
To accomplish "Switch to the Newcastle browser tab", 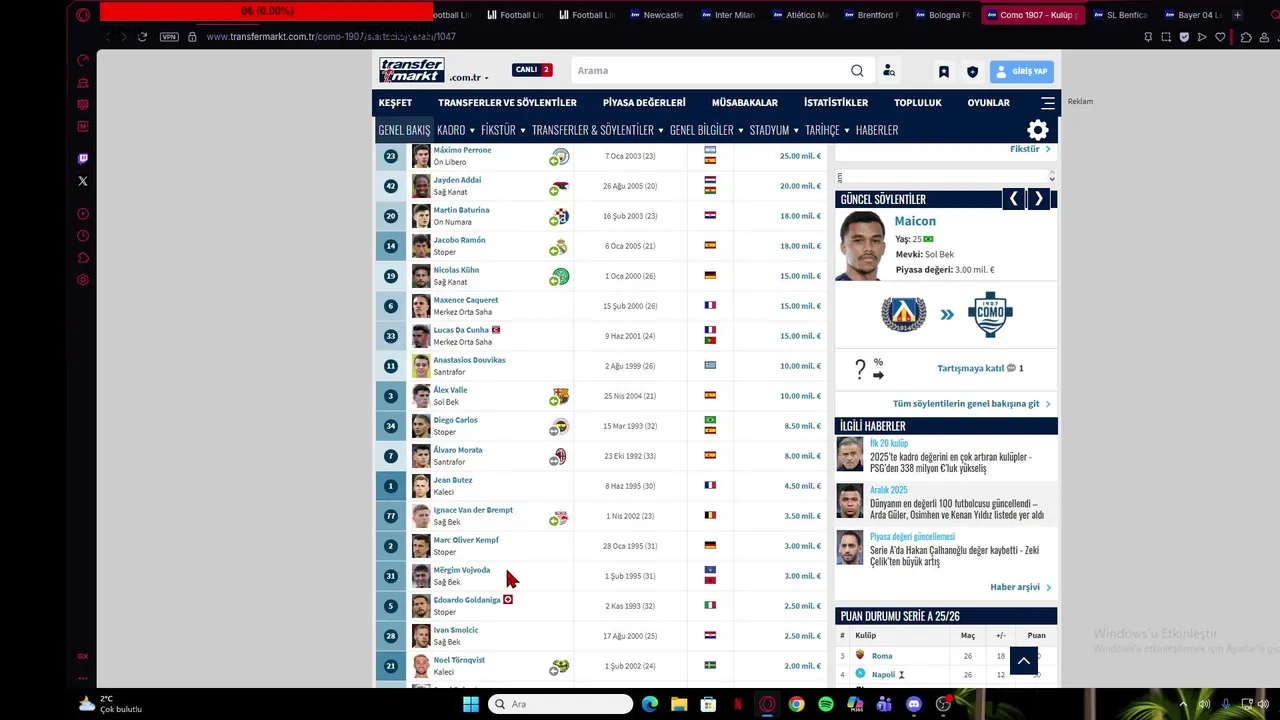I will (x=657, y=15).
